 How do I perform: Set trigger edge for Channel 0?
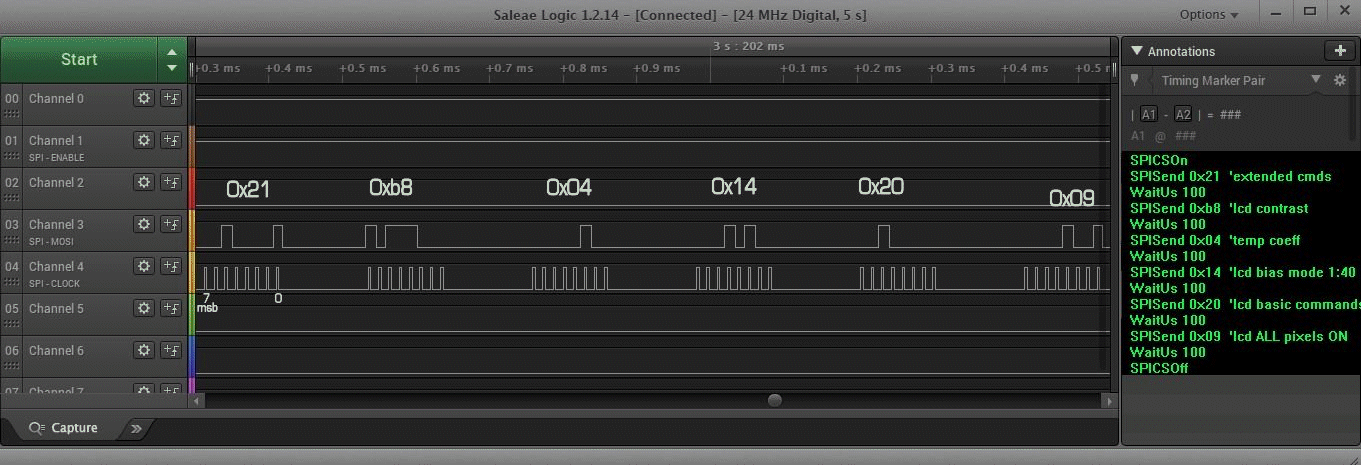[170, 98]
